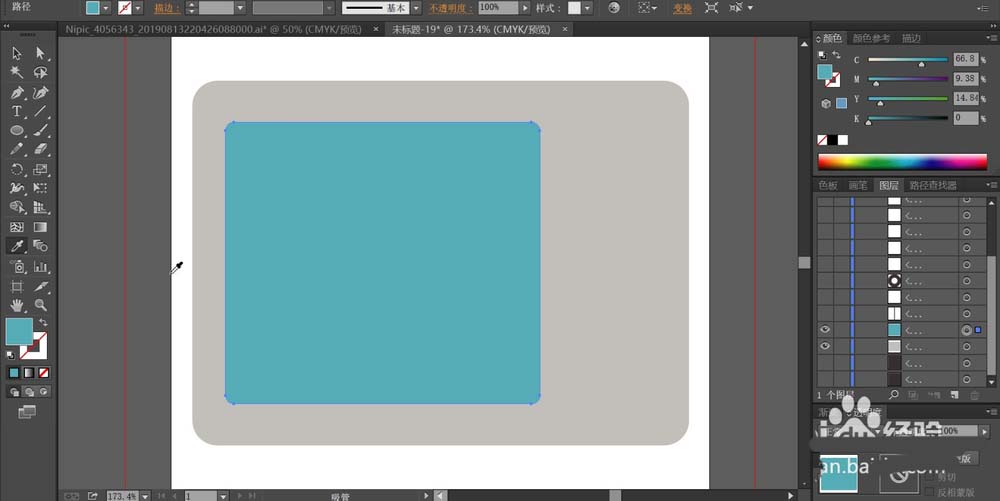The image size is (1000, 501).
Task: Open the 基本 brush definition dropdown
Action: point(416,8)
